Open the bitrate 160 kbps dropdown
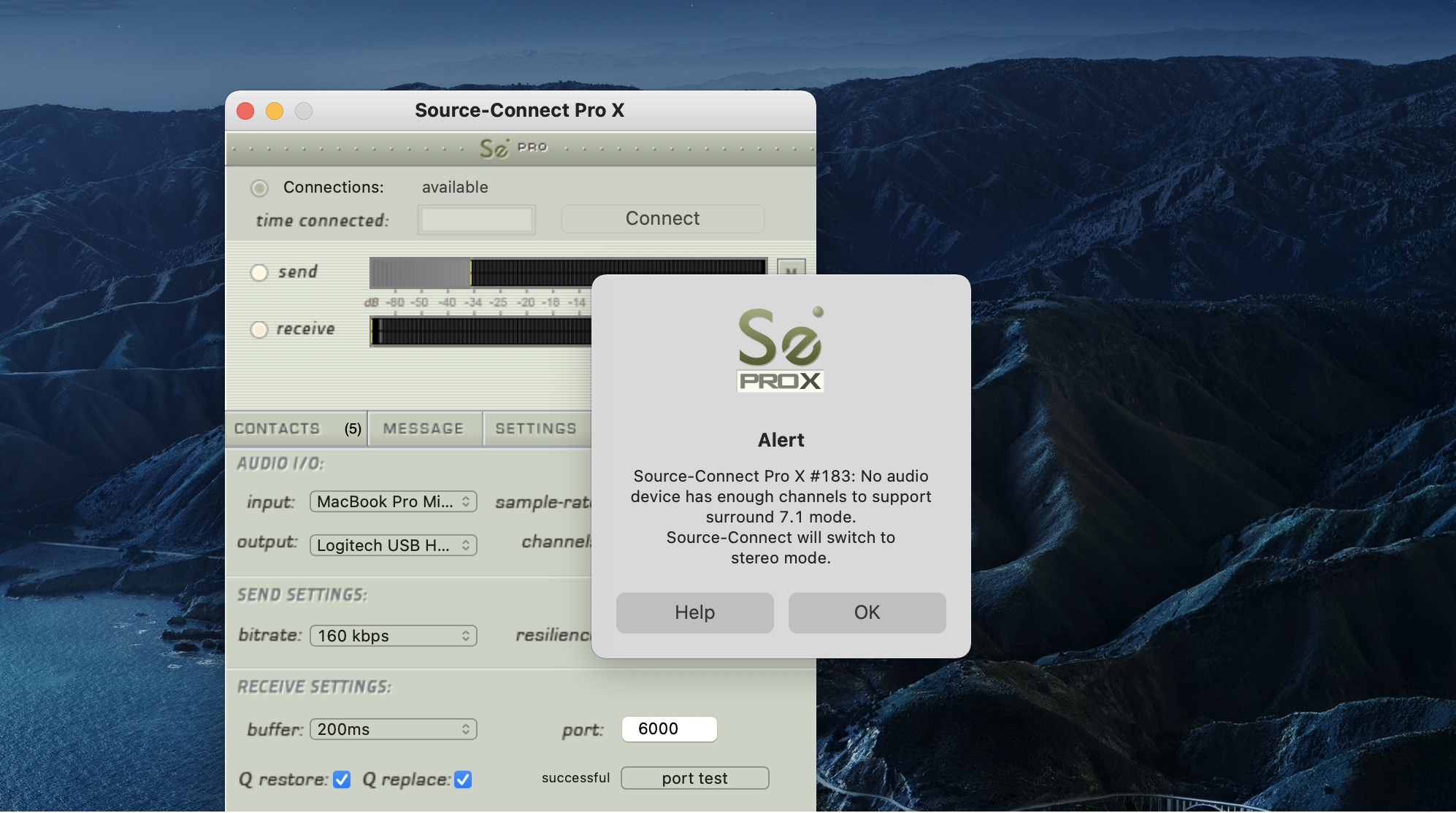Viewport: 1456px width, 813px height. click(394, 636)
